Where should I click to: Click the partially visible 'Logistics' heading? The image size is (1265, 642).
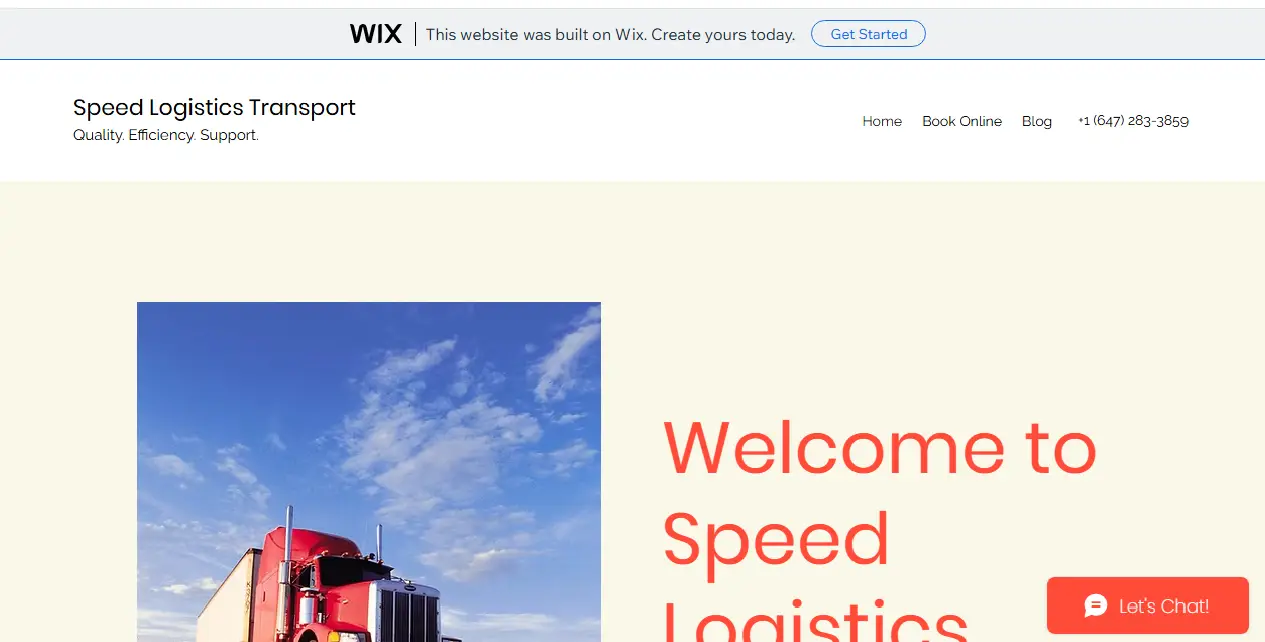pyautogui.click(x=816, y=620)
